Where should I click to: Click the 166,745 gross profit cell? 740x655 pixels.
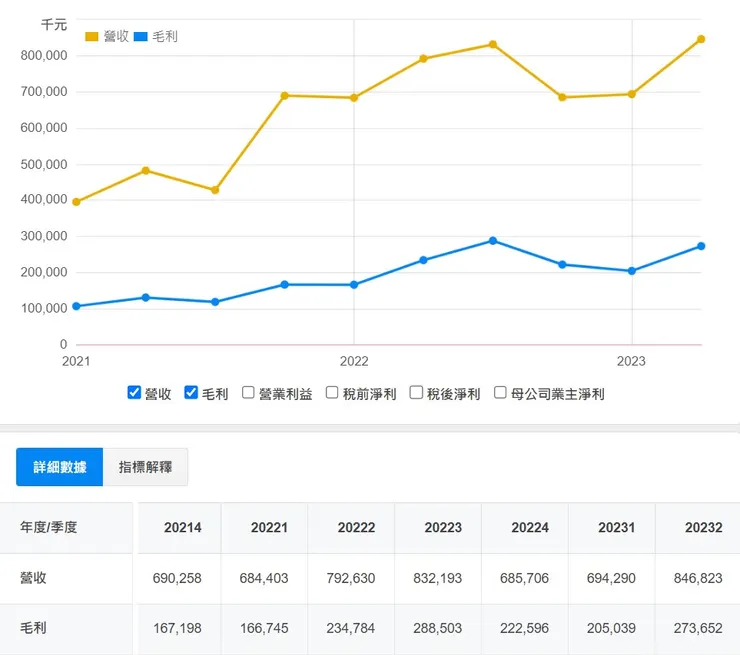pos(264,628)
